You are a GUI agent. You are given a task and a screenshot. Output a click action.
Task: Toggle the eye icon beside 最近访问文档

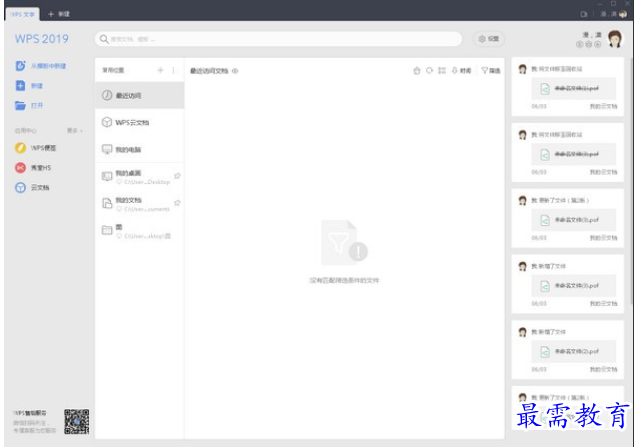235,71
